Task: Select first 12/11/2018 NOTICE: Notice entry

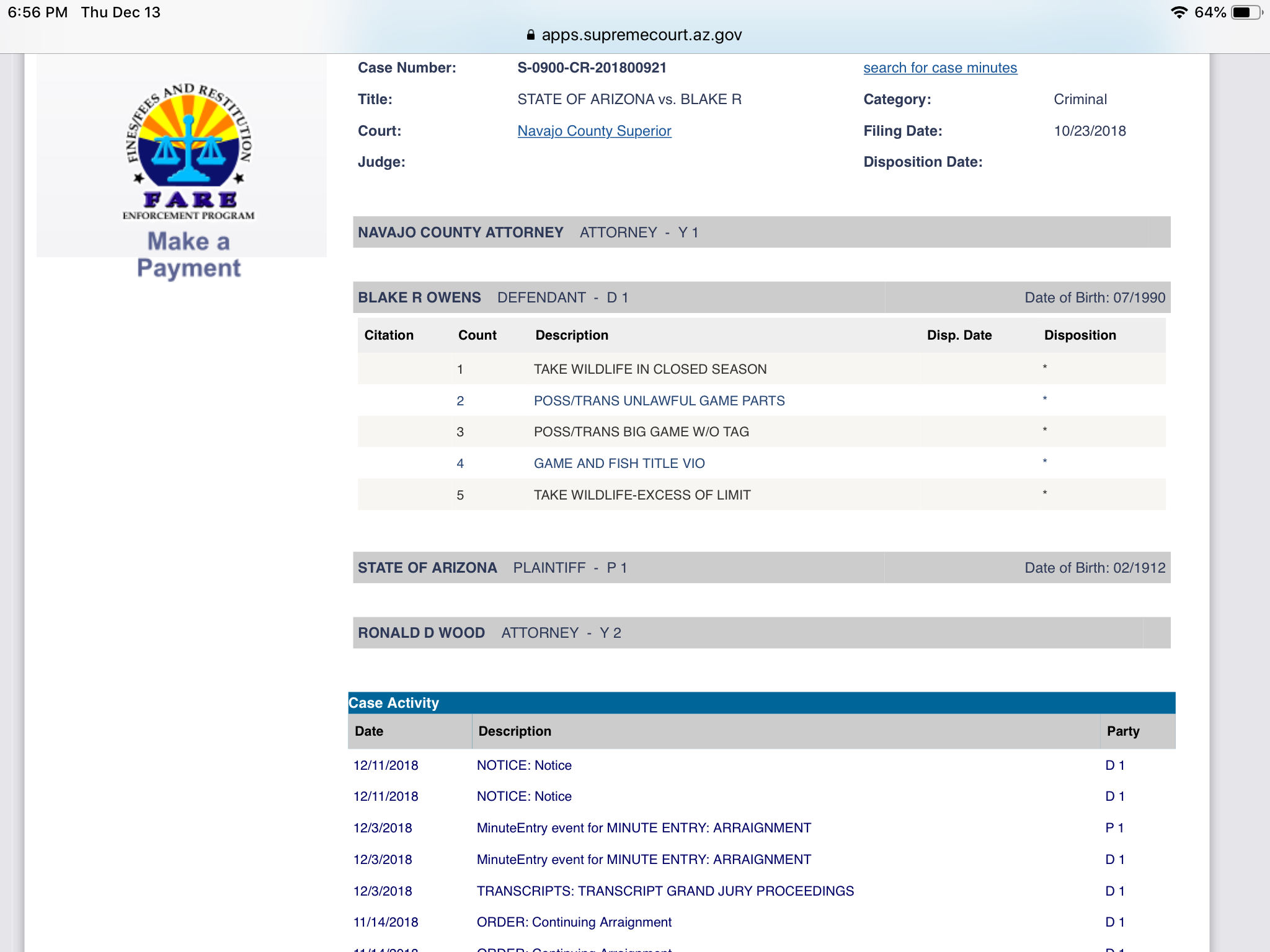Action: (762, 765)
